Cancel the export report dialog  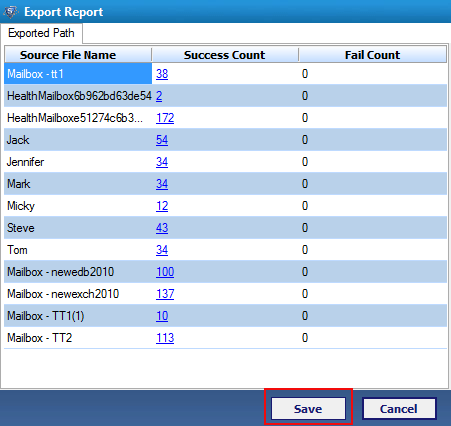399,408
